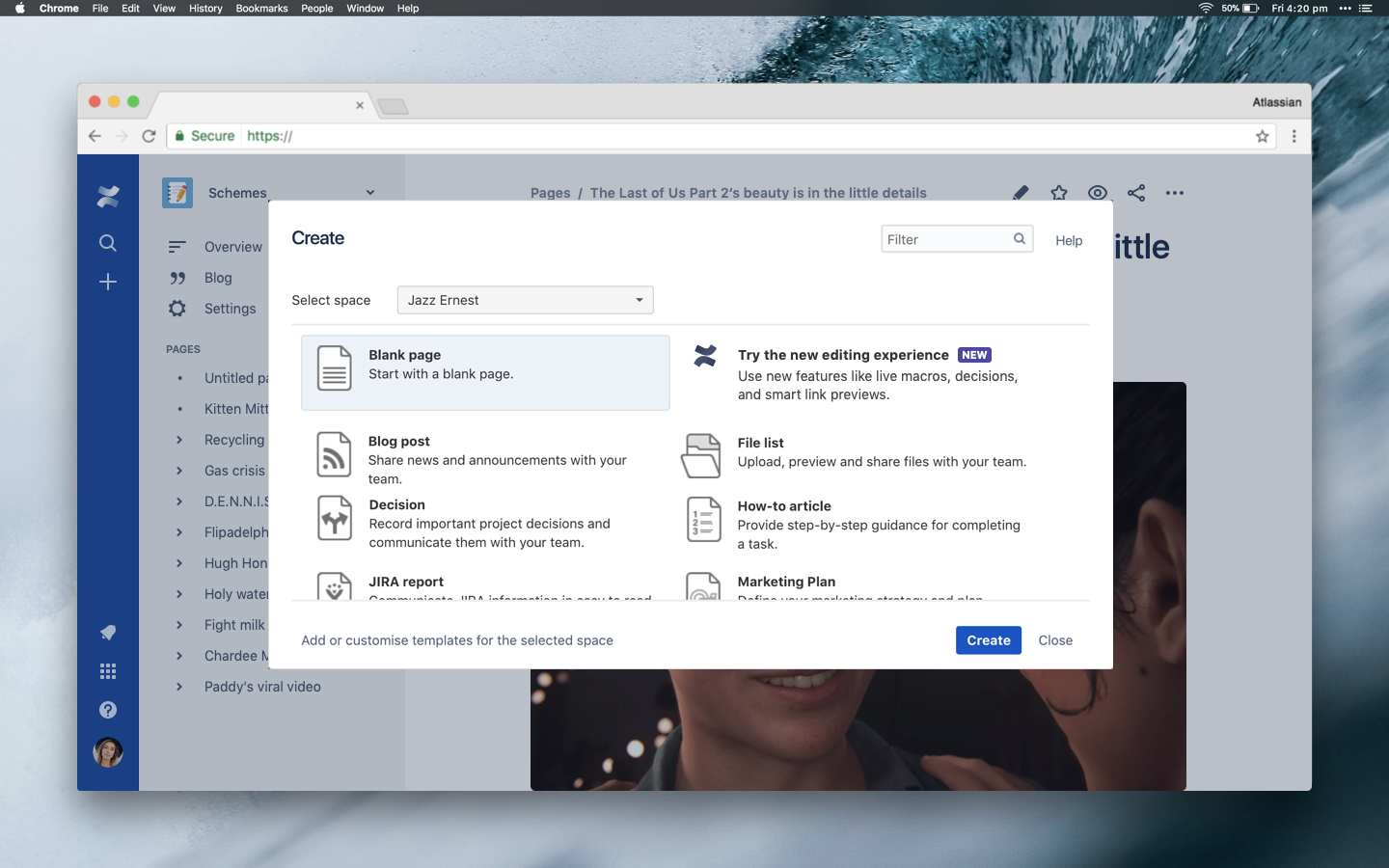Image resolution: width=1389 pixels, height=868 pixels.
Task: Open Help link in Create dialog
Action: pos(1069,240)
